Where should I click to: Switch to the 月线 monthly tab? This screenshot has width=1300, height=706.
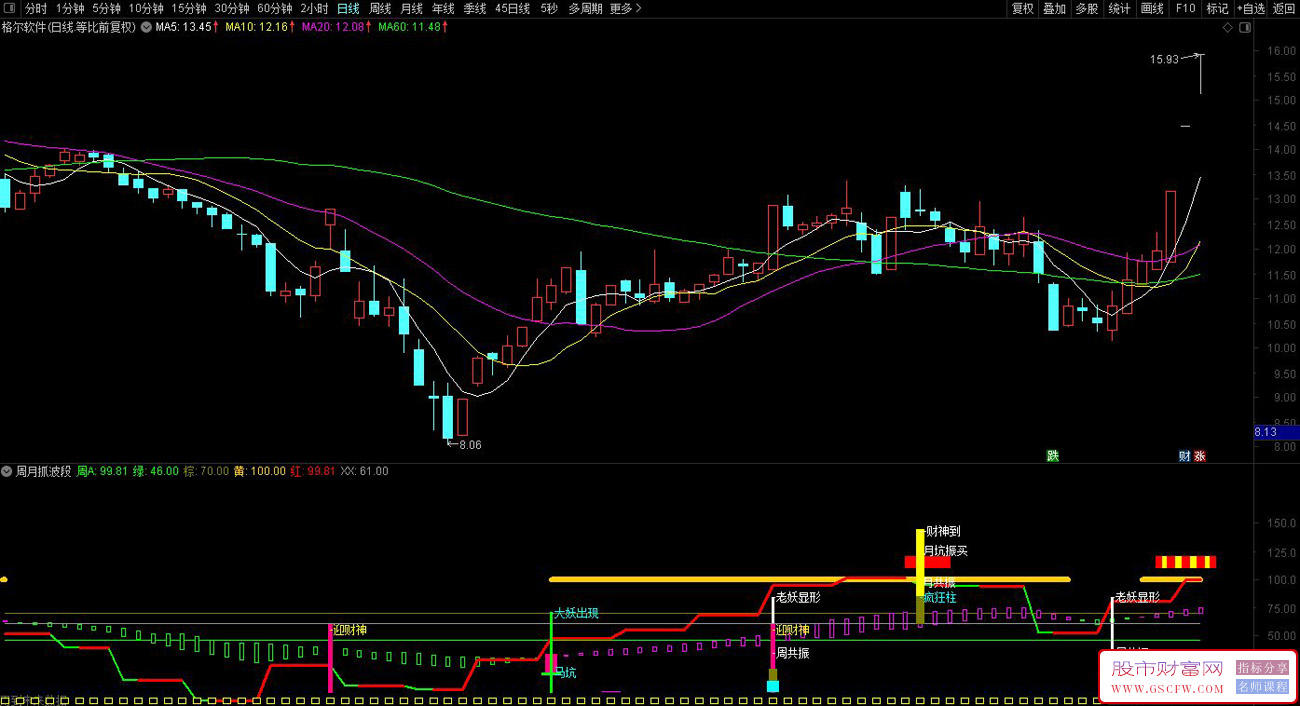[x=412, y=8]
